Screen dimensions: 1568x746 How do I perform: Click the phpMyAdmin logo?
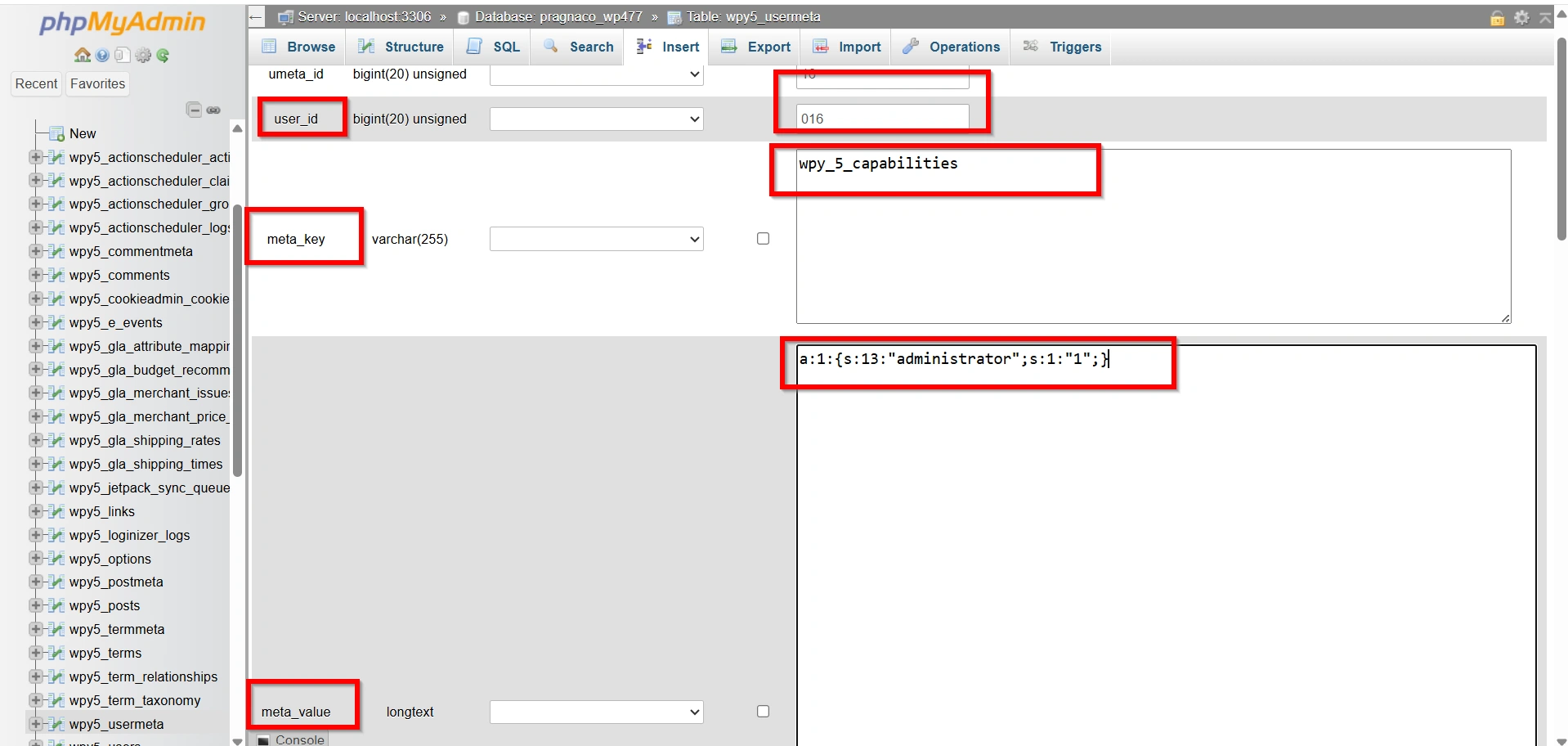[123, 23]
